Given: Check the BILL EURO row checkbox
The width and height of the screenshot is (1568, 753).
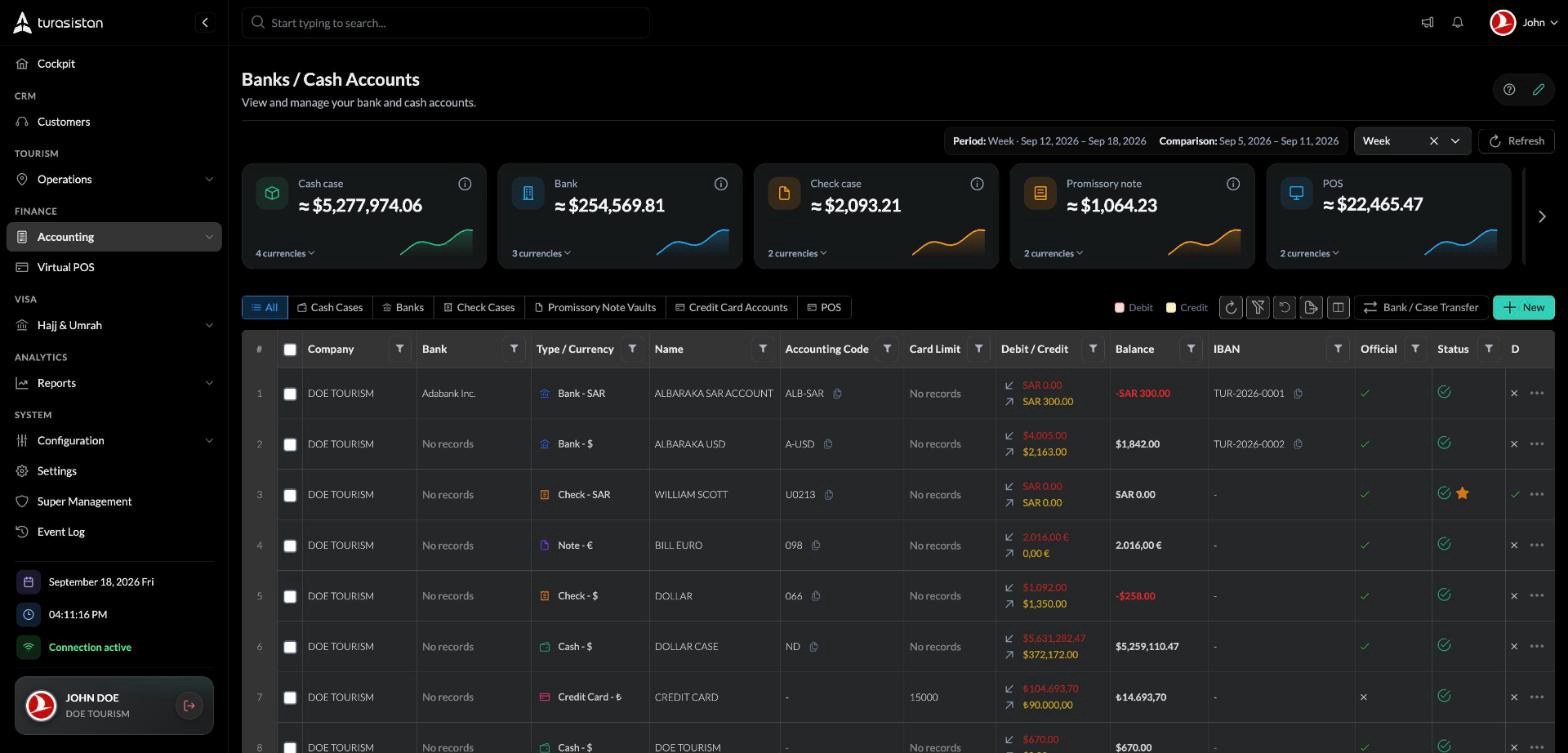Looking at the screenshot, I should tap(290, 546).
